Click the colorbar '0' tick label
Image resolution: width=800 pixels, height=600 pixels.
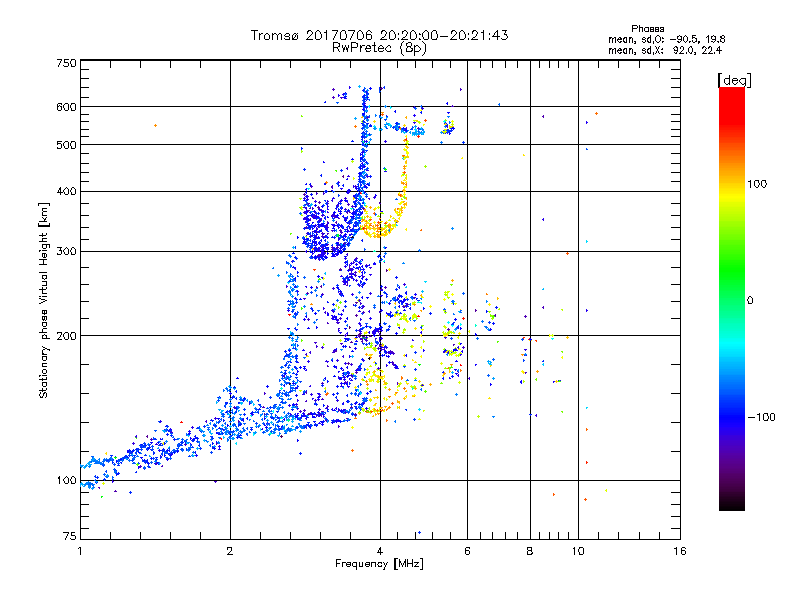pyautogui.click(x=750, y=301)
